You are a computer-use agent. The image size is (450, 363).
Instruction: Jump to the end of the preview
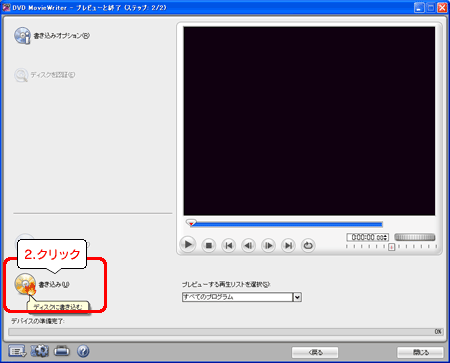click(x=288, y=246)
